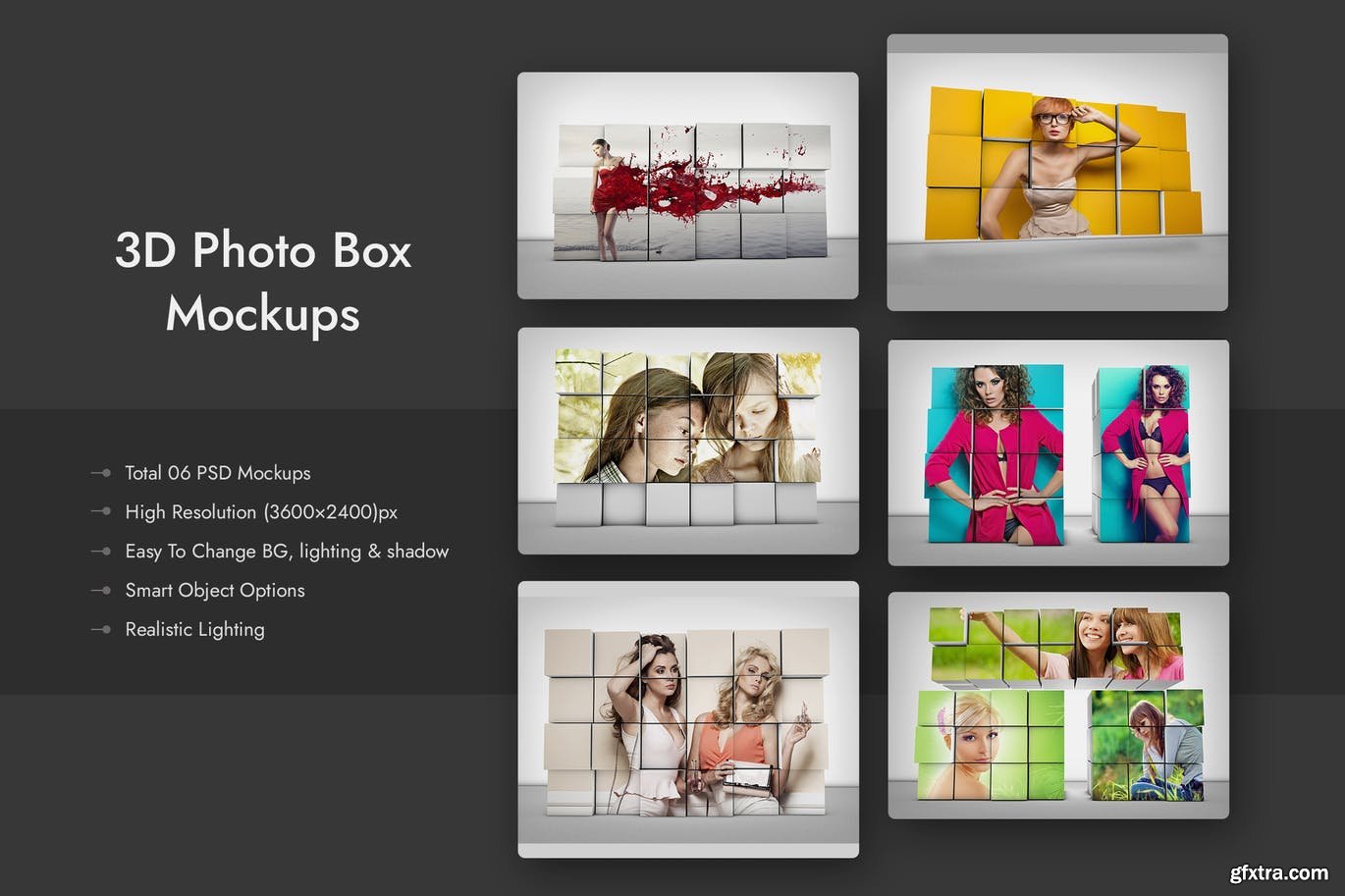This screenshot has width=1345, height=896.
Task: Click Easy To Change BG, lighting & shadow
Action: [287, 552]
